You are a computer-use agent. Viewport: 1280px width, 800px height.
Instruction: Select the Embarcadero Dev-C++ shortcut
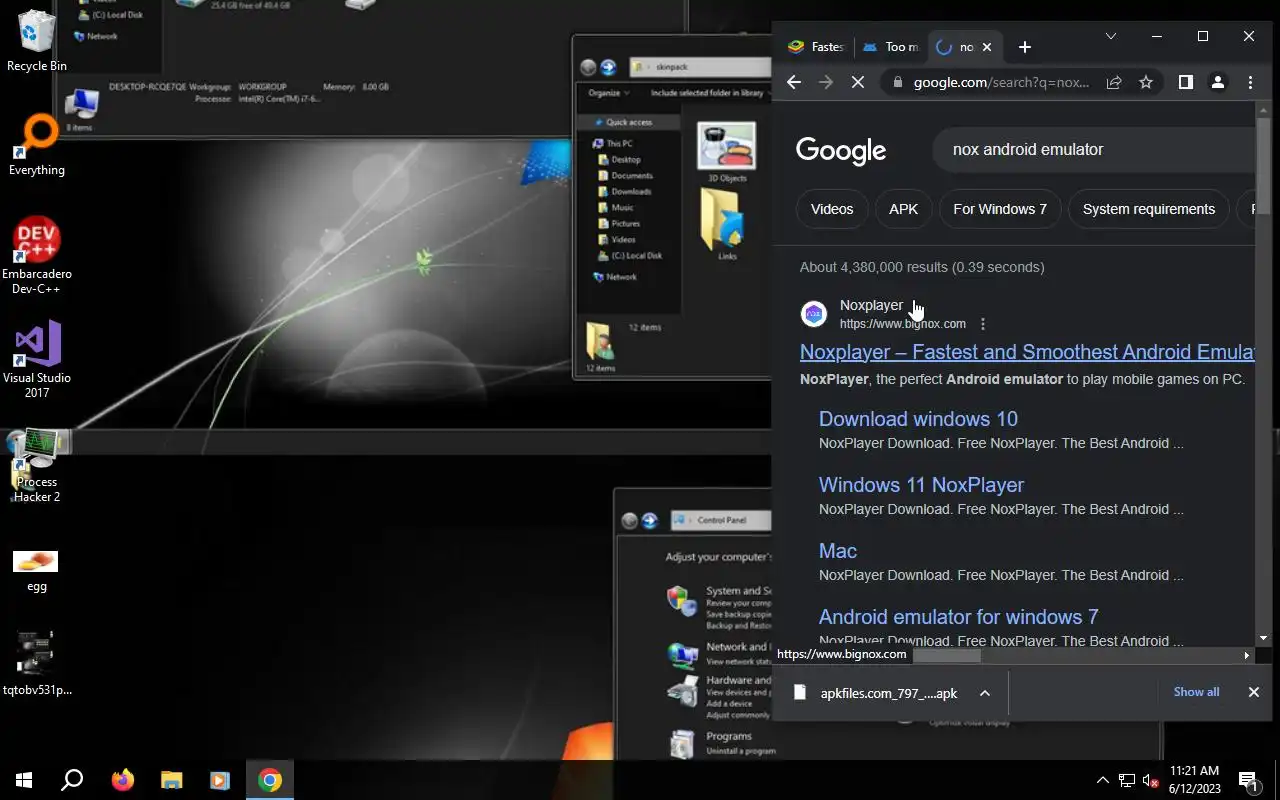pos(37,256)
